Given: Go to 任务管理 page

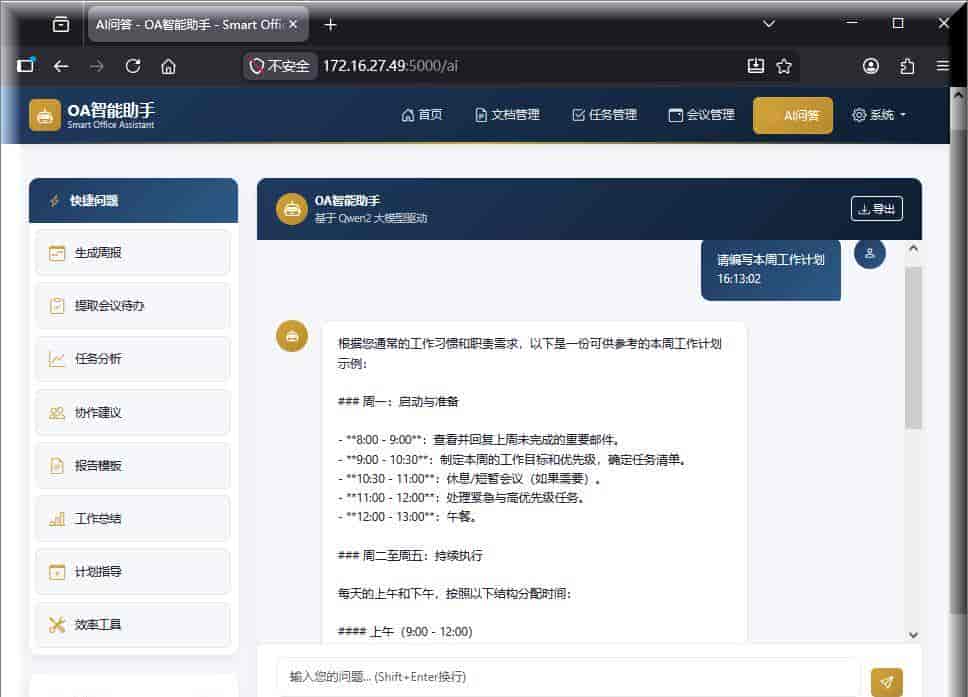Looking at the screenshot, I should click(x=604, y=115).
